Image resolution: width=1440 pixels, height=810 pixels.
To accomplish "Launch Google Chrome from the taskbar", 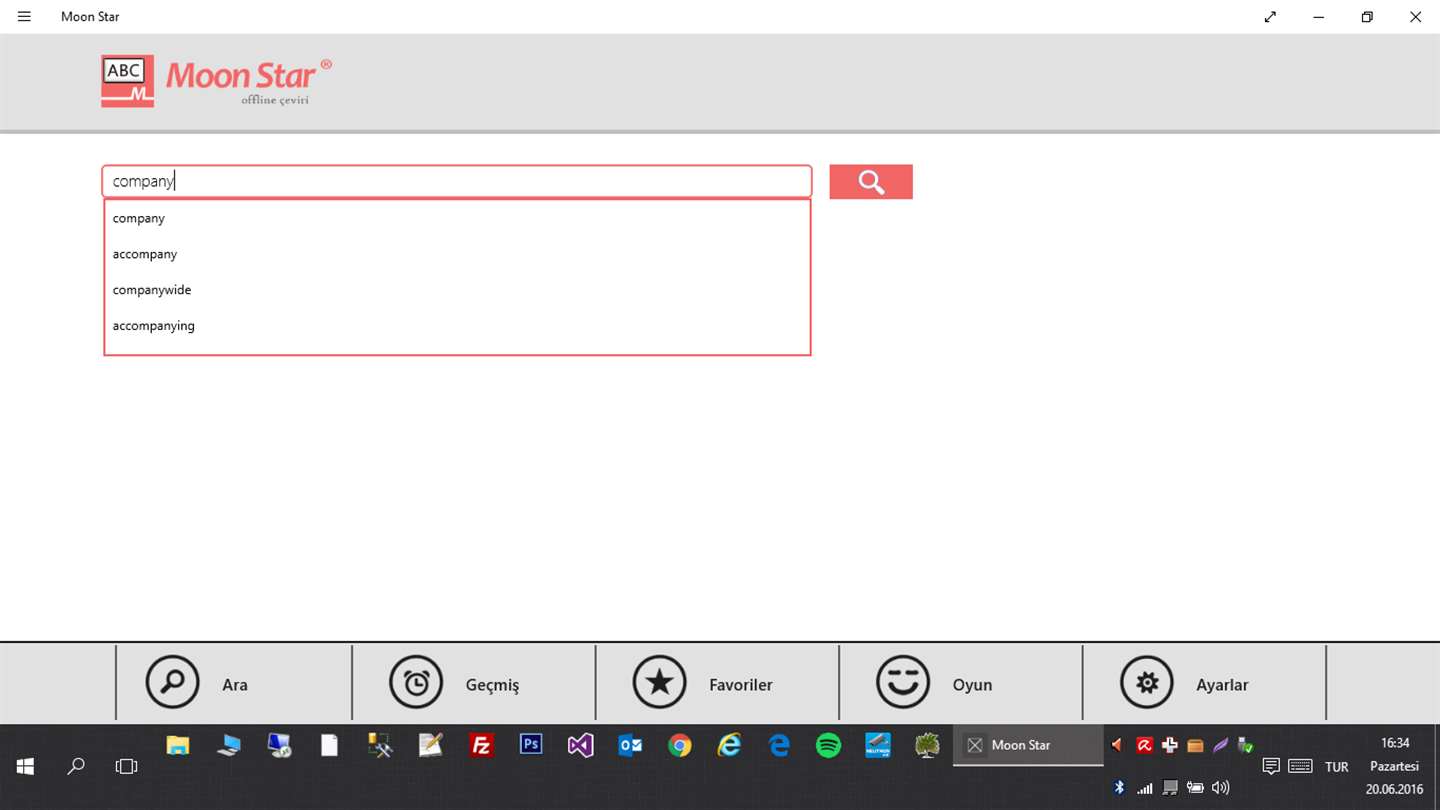I will click(x=680, y=745).
